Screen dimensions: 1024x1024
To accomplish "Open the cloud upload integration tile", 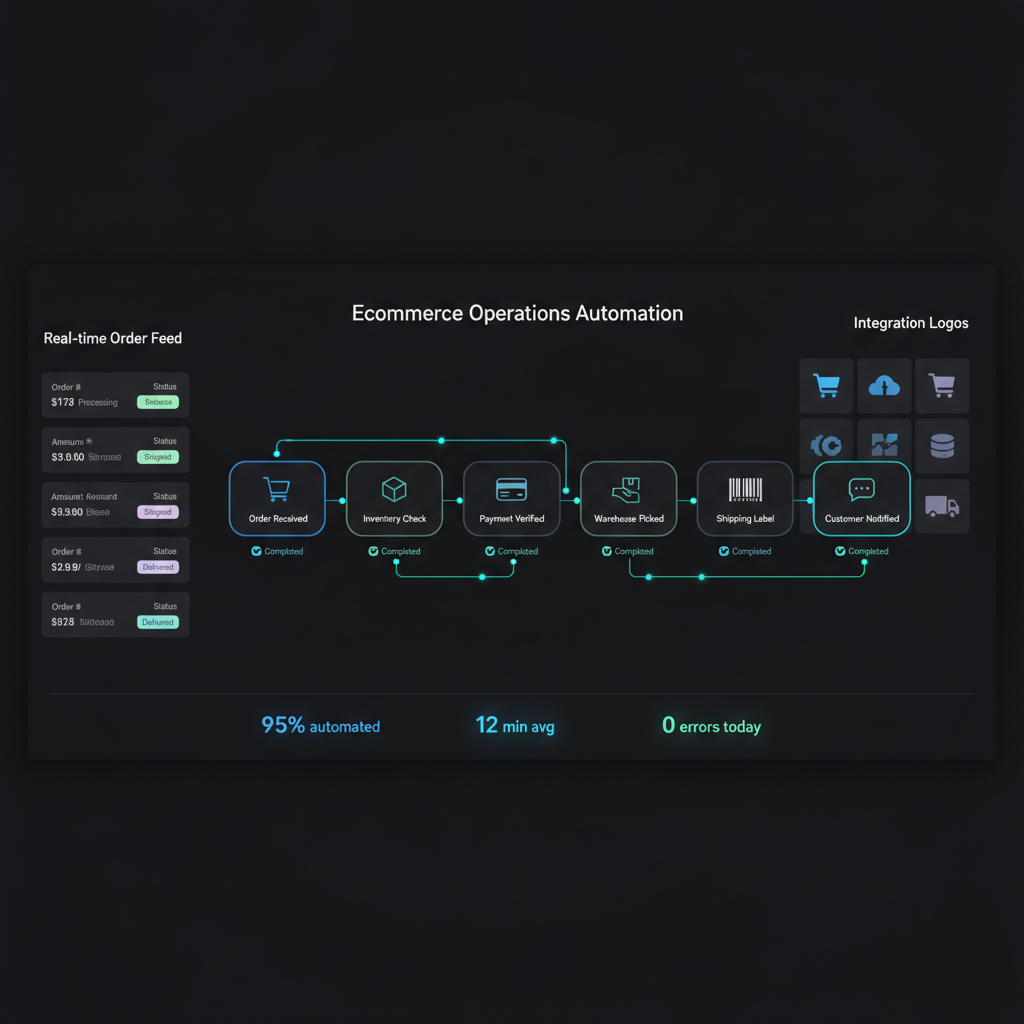I will click(884, 385).
